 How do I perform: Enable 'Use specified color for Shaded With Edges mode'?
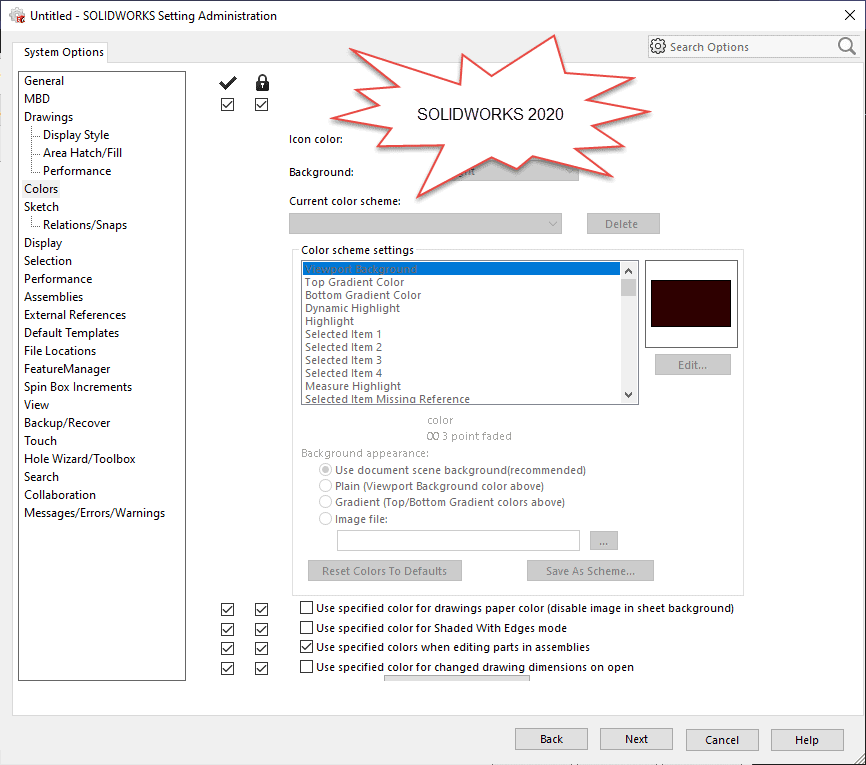(307, 627)
